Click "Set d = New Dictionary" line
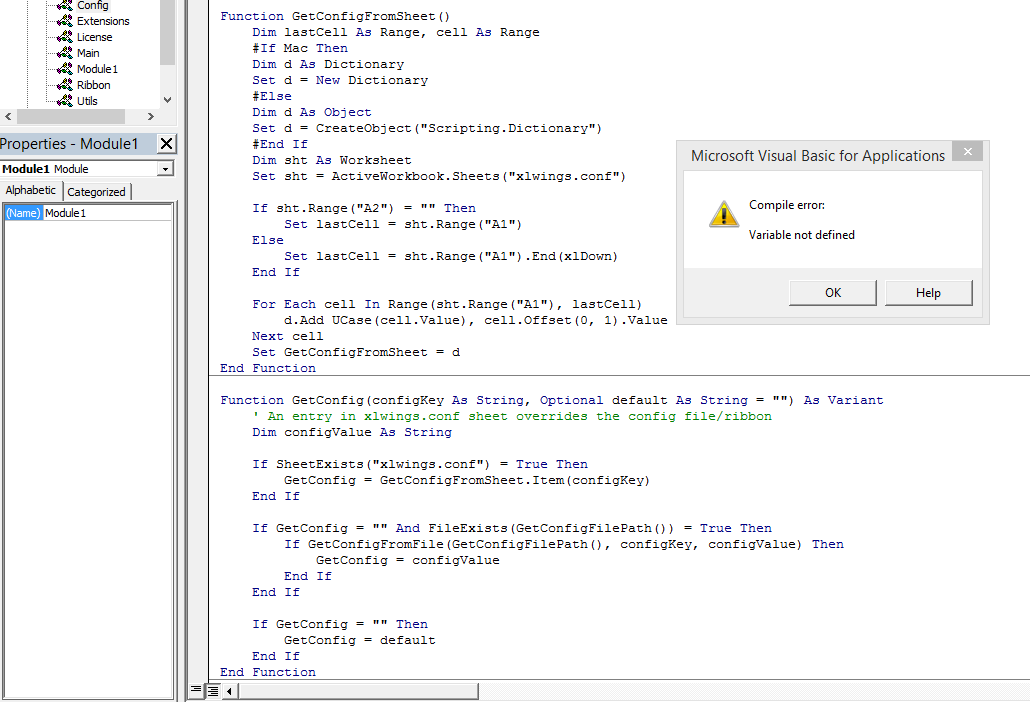This screenshot has width=1030, height=702. tap(340, 80)
